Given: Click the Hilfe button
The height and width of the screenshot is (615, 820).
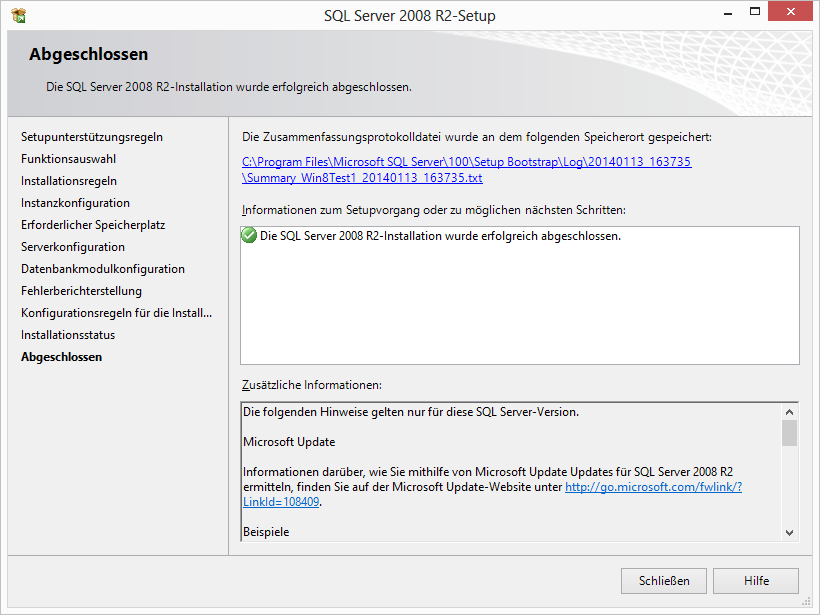Looking at the screenshot, I should [x=756, y=580].
